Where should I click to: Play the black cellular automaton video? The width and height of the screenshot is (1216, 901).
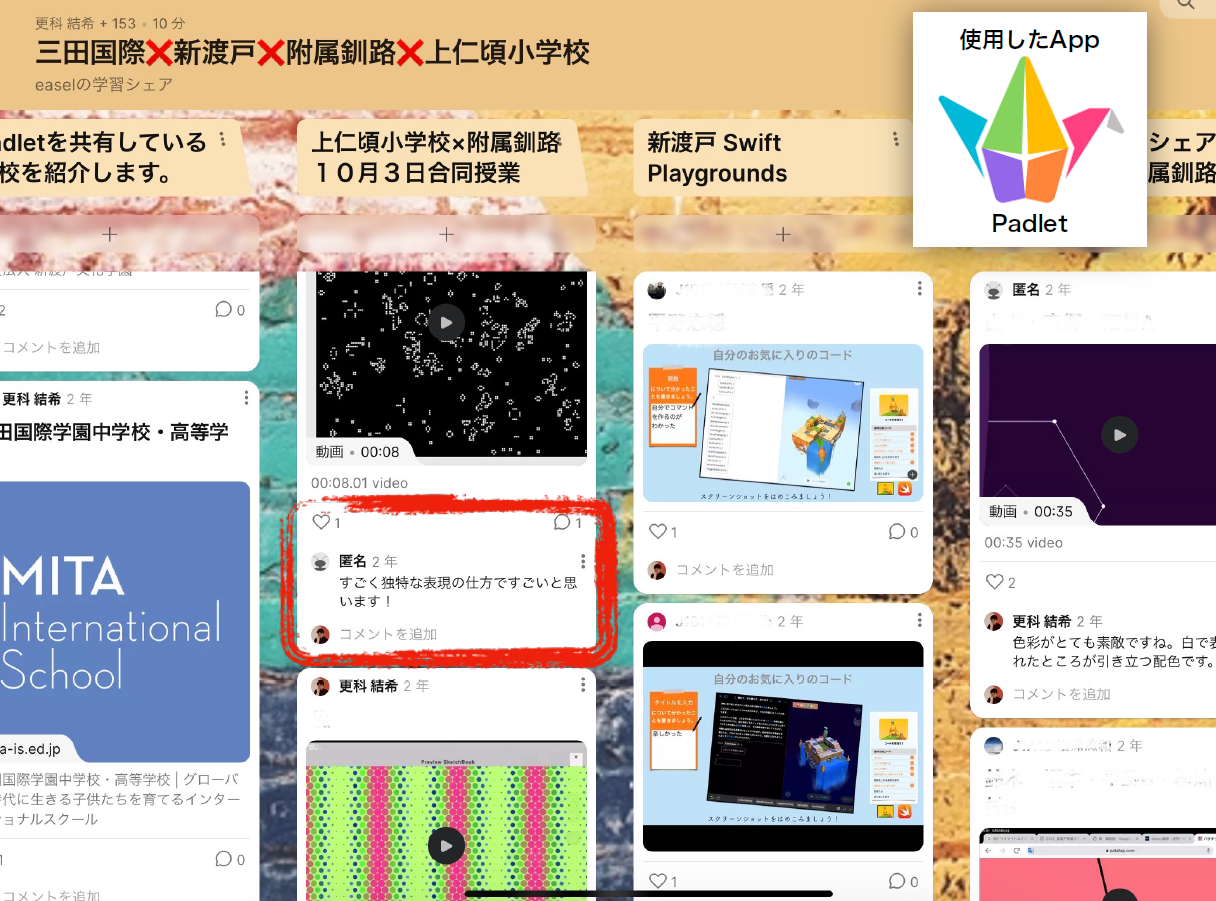[446, 322]
